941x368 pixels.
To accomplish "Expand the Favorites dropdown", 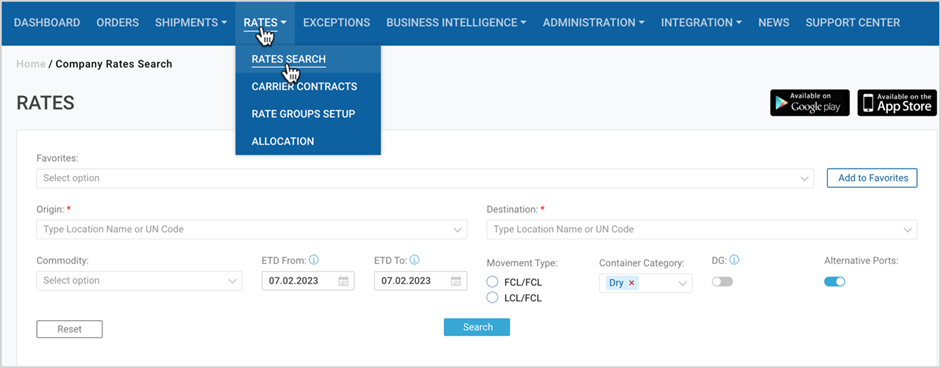I will point(425,178).
